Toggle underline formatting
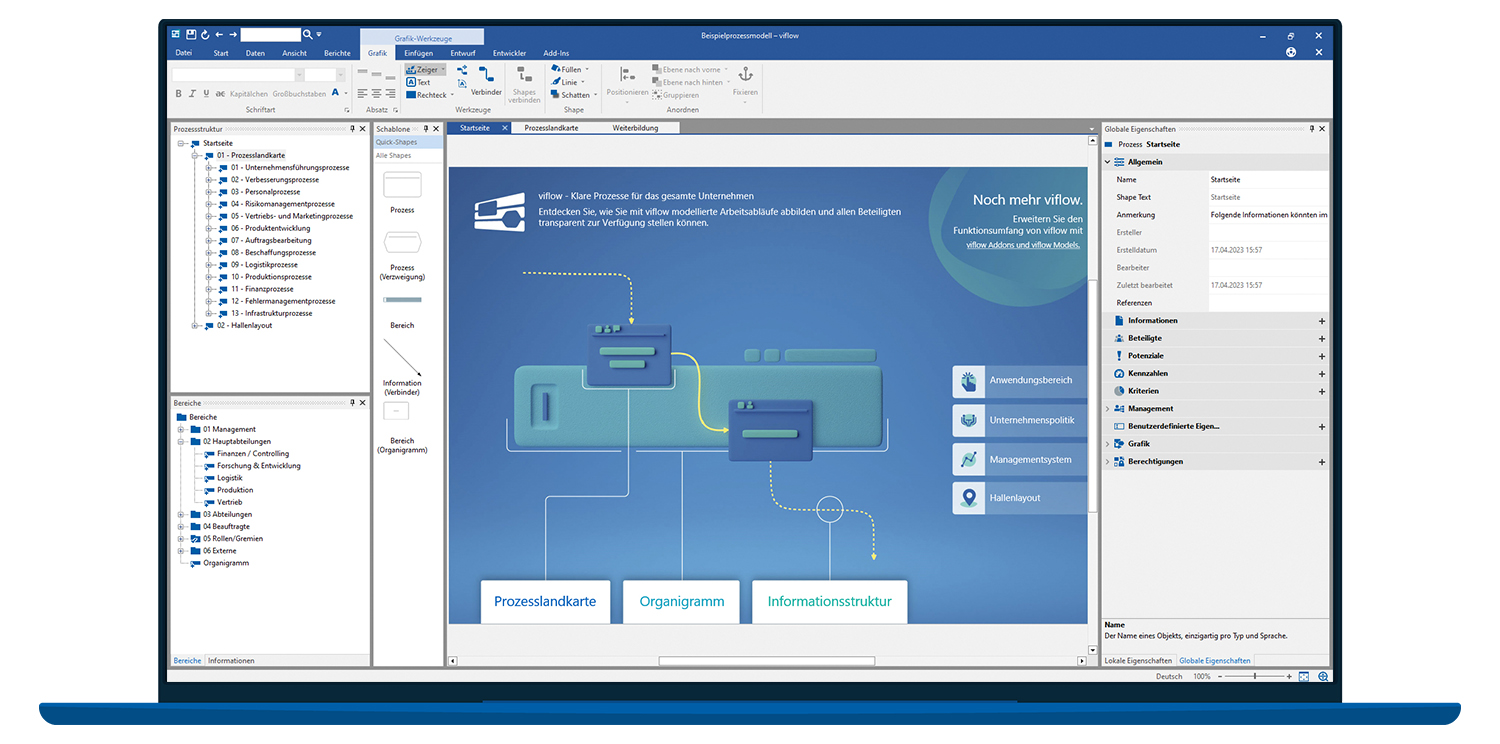This screenshot has width=1500, height=744. (x=206, y=92)
